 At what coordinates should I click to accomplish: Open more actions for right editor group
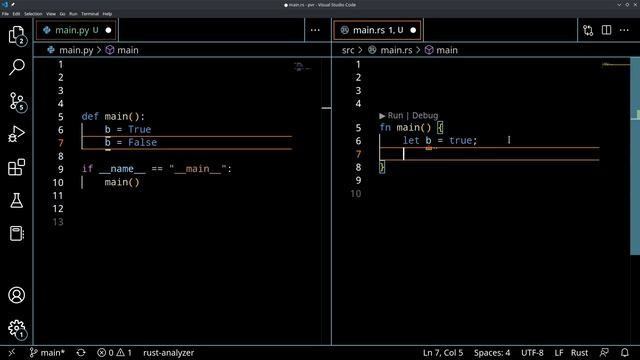(x=624, y=30)
